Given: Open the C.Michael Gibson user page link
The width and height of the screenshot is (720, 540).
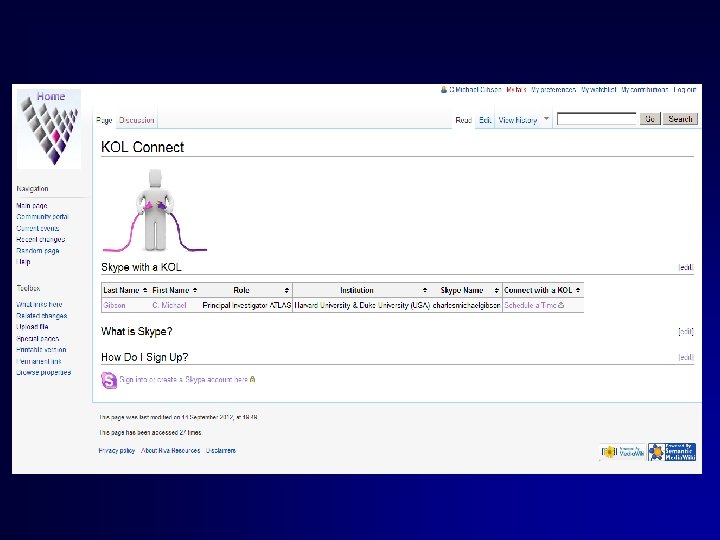Looking at the screenshot, I should pyautogui.click(x=475, y=90).
